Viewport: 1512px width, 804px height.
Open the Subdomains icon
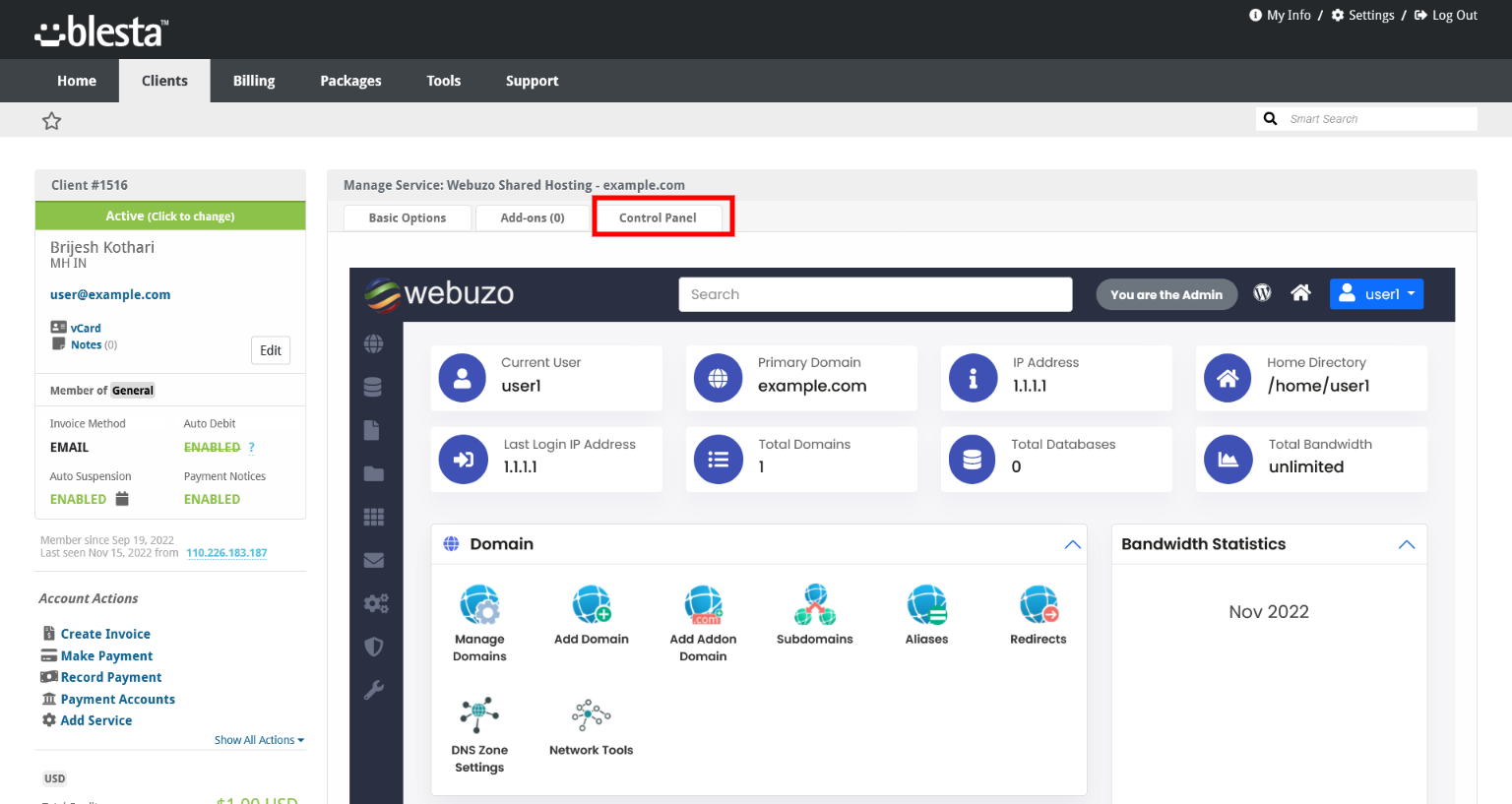(x=814, y=605)
